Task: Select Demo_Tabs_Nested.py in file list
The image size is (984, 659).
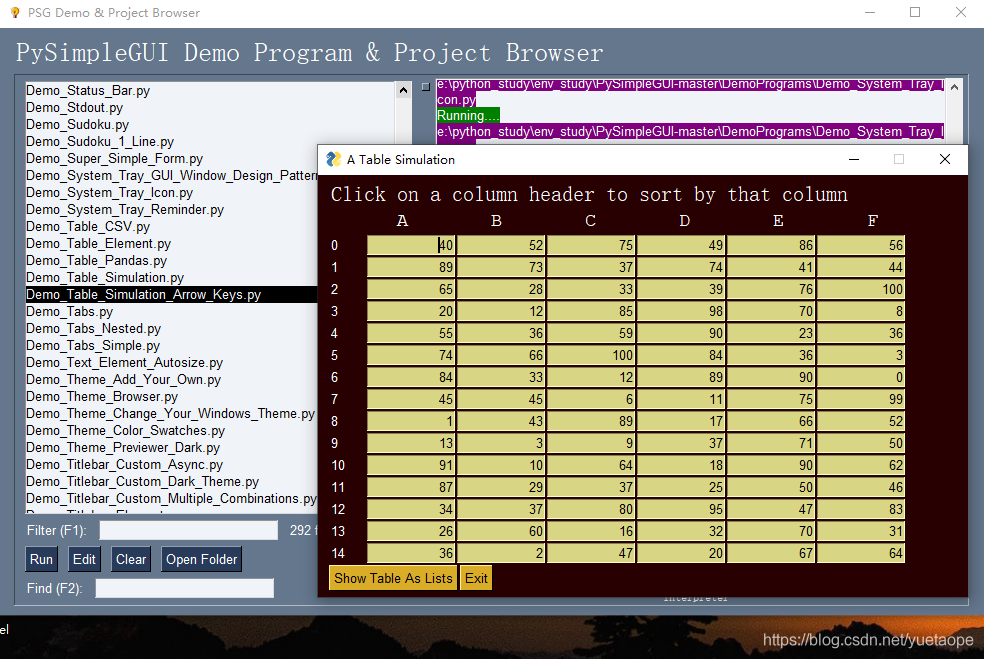Action: 94,328
